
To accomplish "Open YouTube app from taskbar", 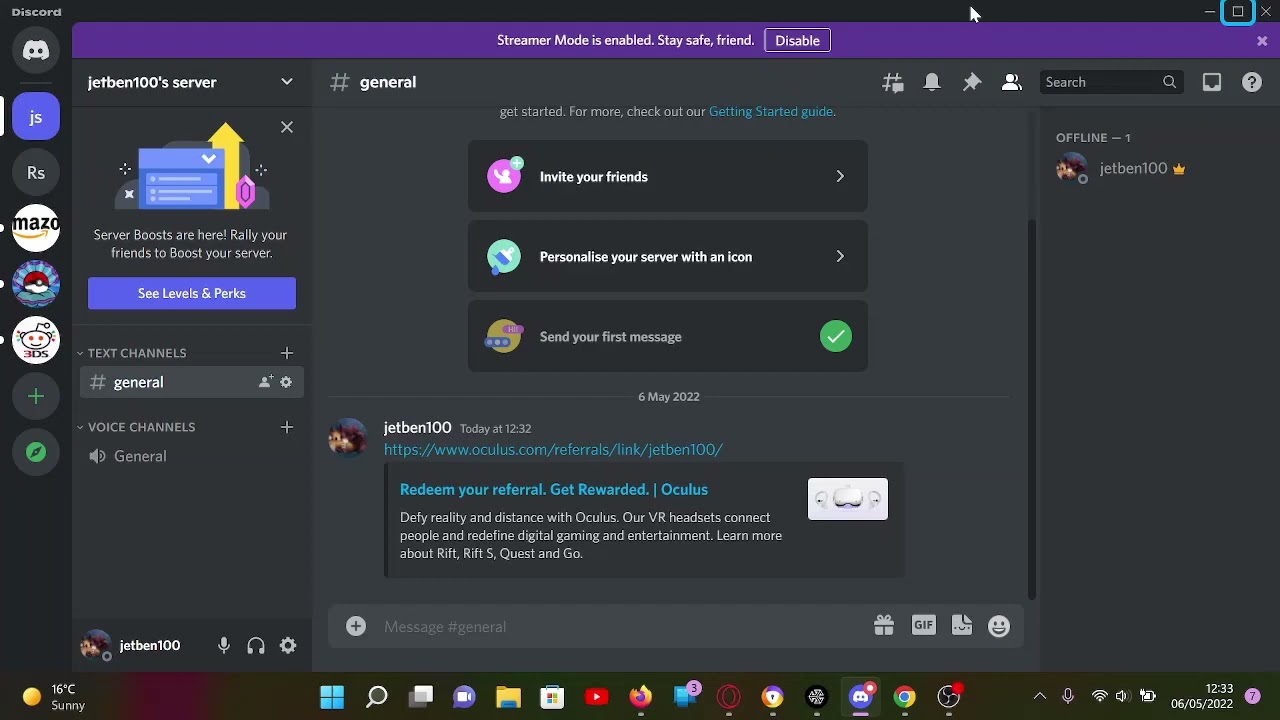I will pyautogui.click(x=596, y=697).
